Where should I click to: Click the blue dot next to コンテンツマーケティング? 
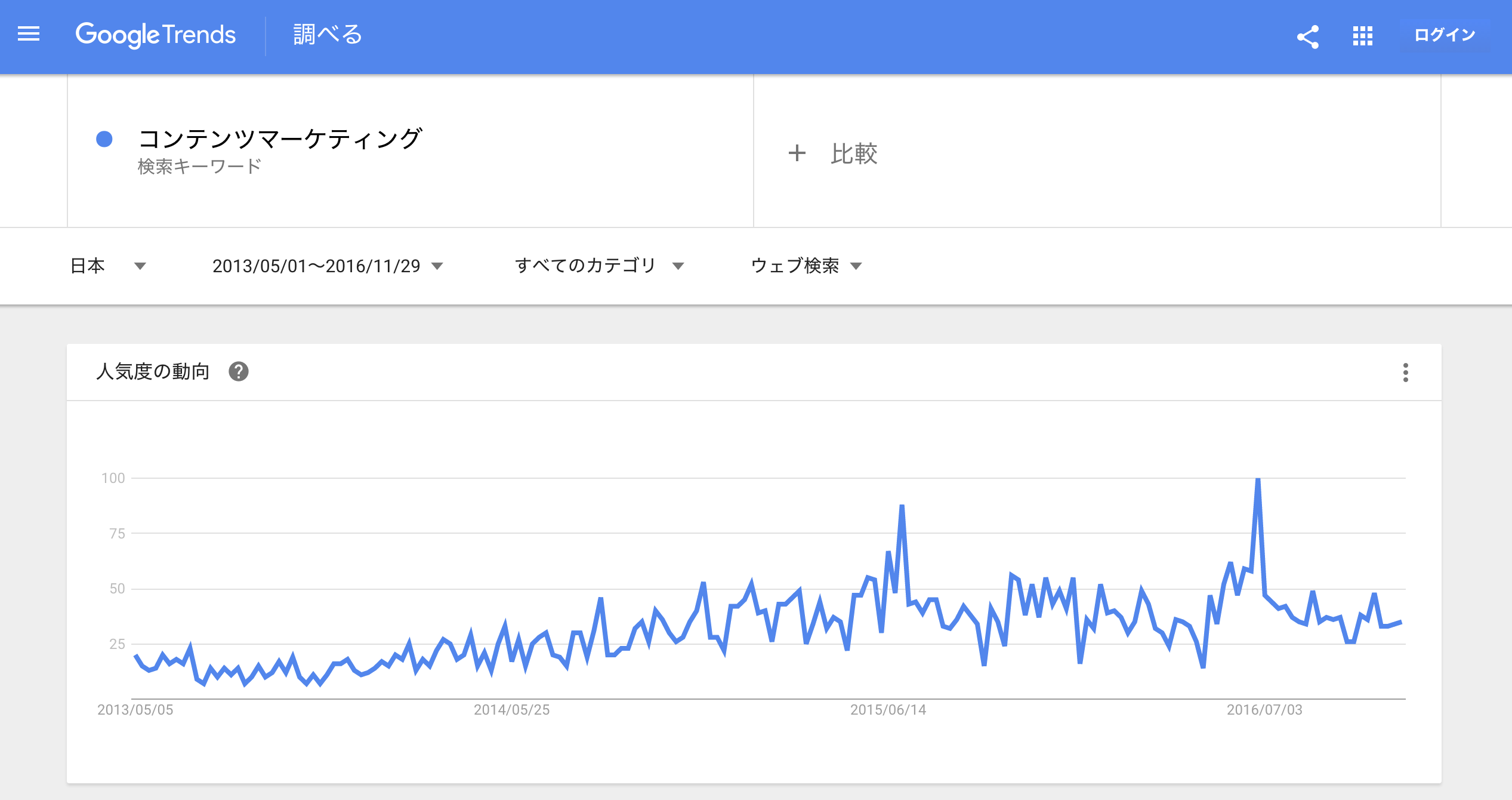click(x=104, y=139)
